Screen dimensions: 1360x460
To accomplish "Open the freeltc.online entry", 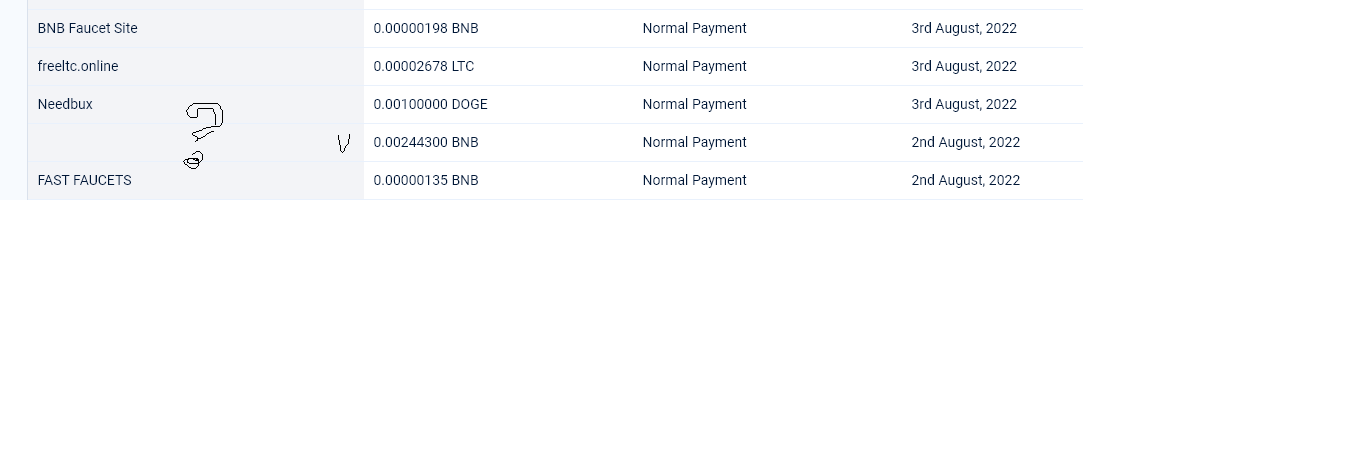I will click(x=78, y=66).
